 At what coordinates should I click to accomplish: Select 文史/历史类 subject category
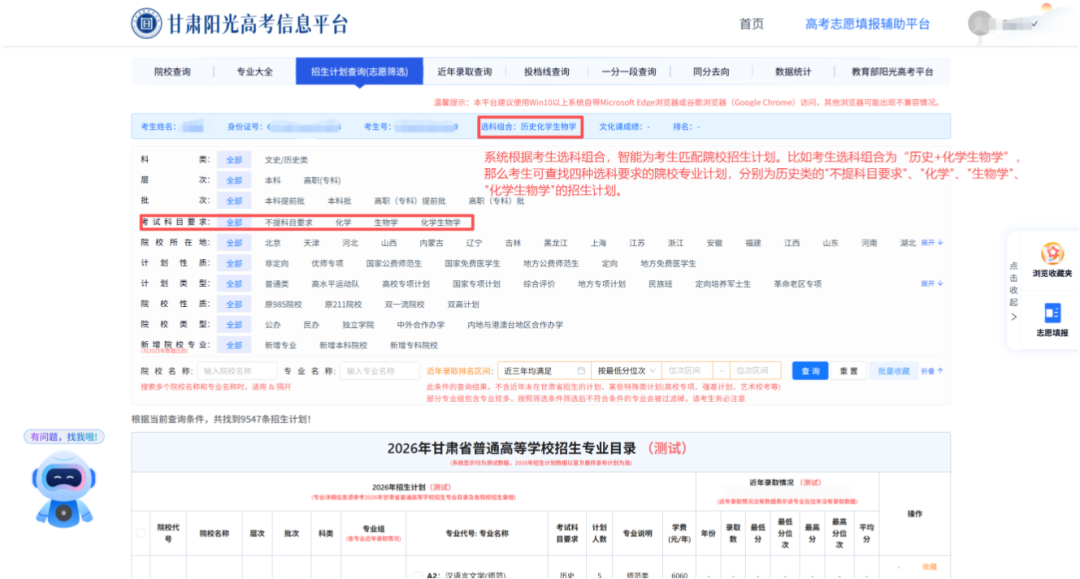point(286,160)
